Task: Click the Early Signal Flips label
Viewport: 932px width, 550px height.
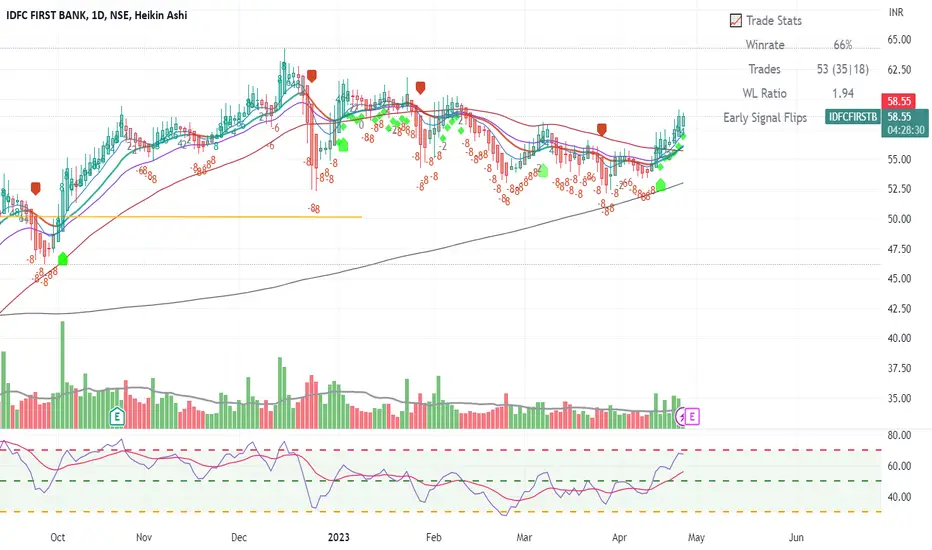Action: [x=765, y=118]
